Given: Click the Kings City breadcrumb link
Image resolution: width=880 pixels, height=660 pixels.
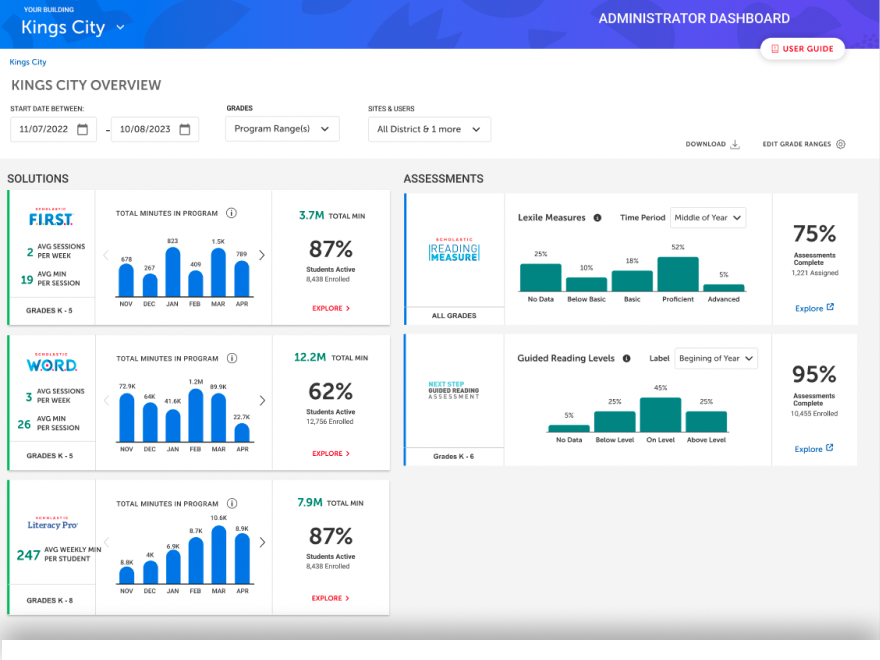Looking at the screenshot, I should [28, 62].
